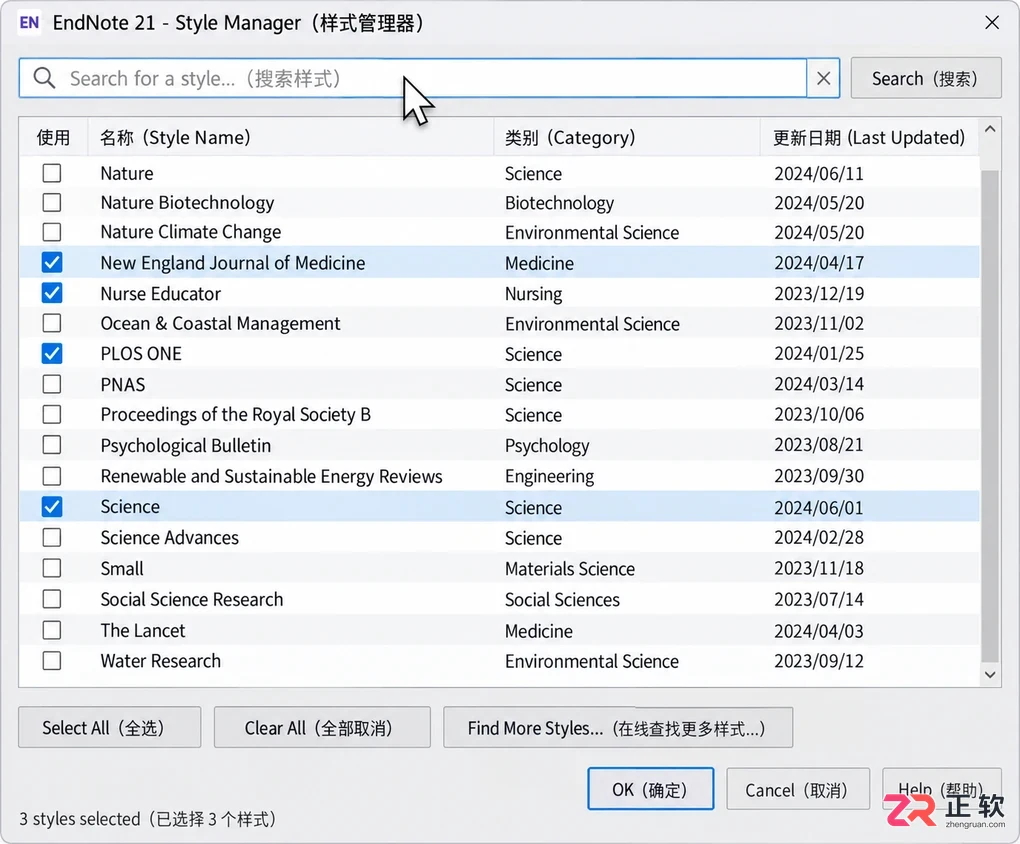
Task: Enable the Nature Biotechnology checkbox
Action: [x=52, y=202]
